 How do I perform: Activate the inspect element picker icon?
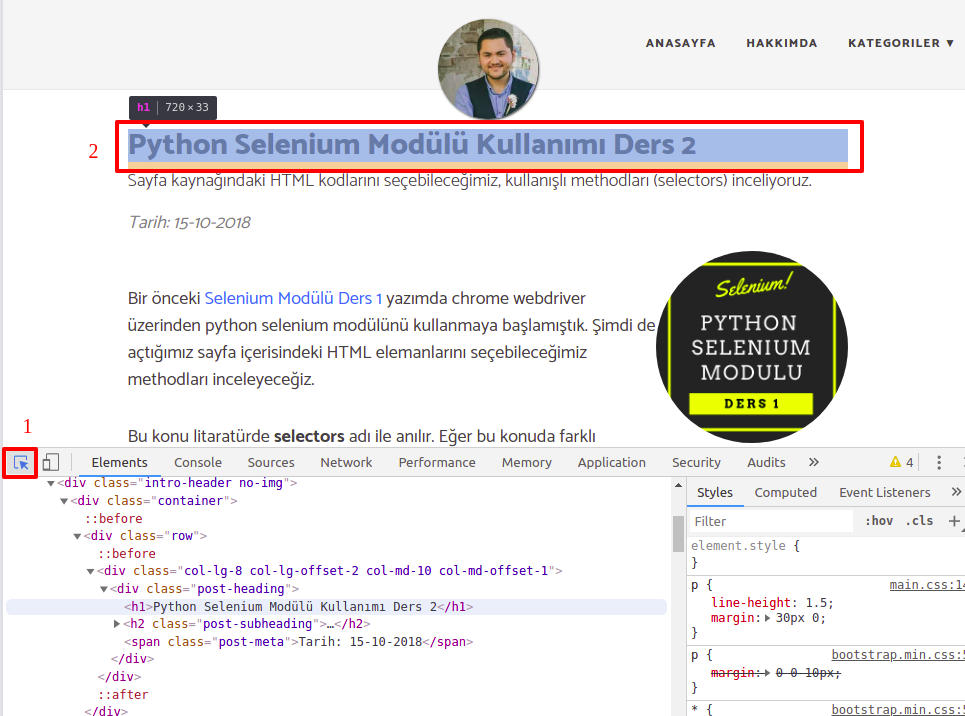click(21, 462)
